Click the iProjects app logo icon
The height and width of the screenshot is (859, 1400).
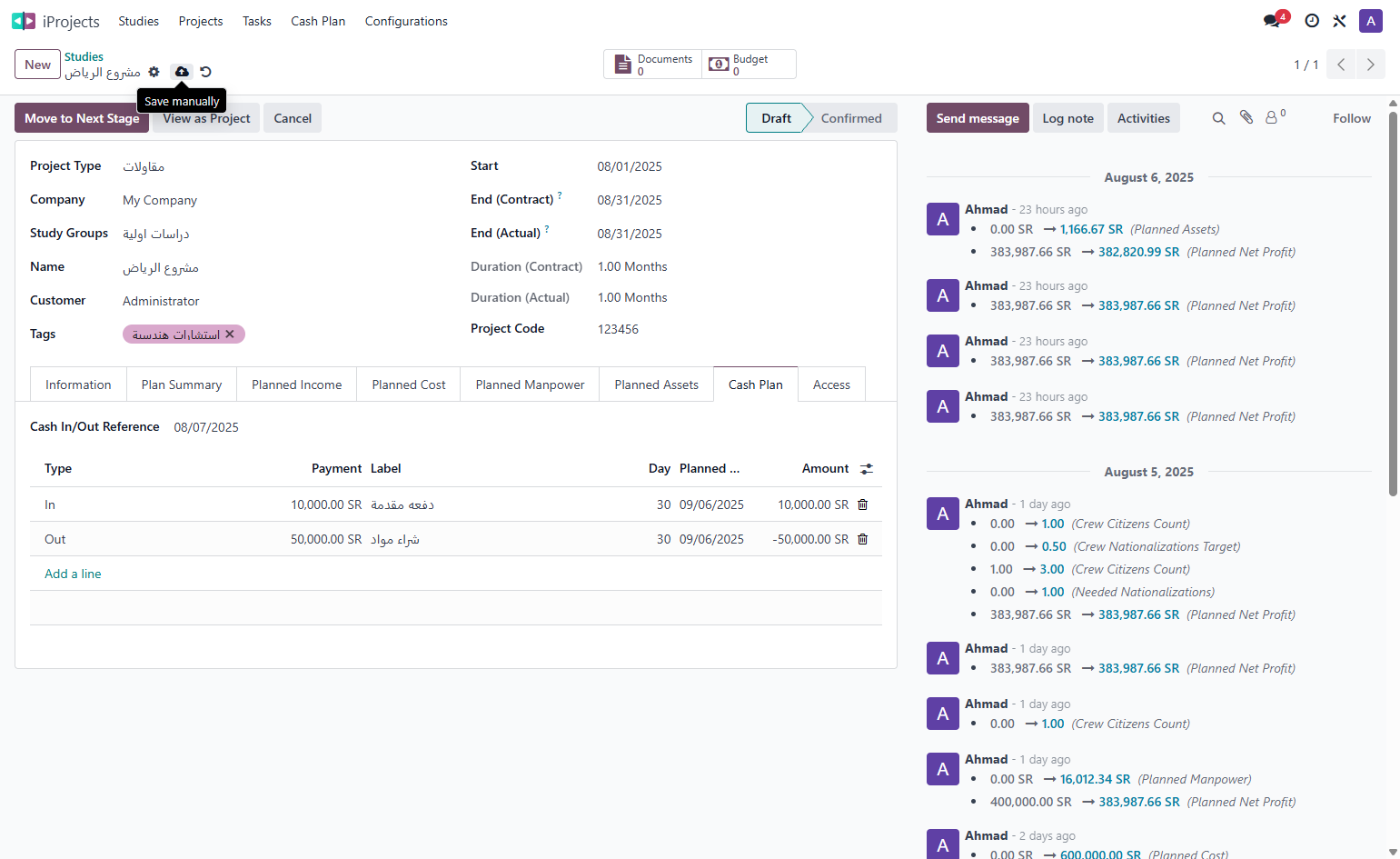(x=24, y=21)
